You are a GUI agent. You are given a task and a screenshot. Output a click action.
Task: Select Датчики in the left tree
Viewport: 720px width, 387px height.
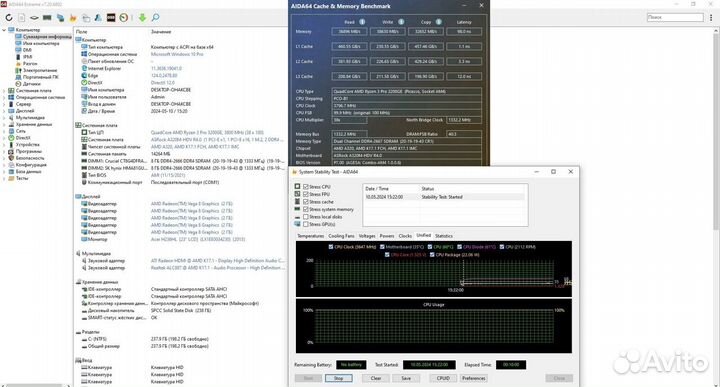point(31,84)
